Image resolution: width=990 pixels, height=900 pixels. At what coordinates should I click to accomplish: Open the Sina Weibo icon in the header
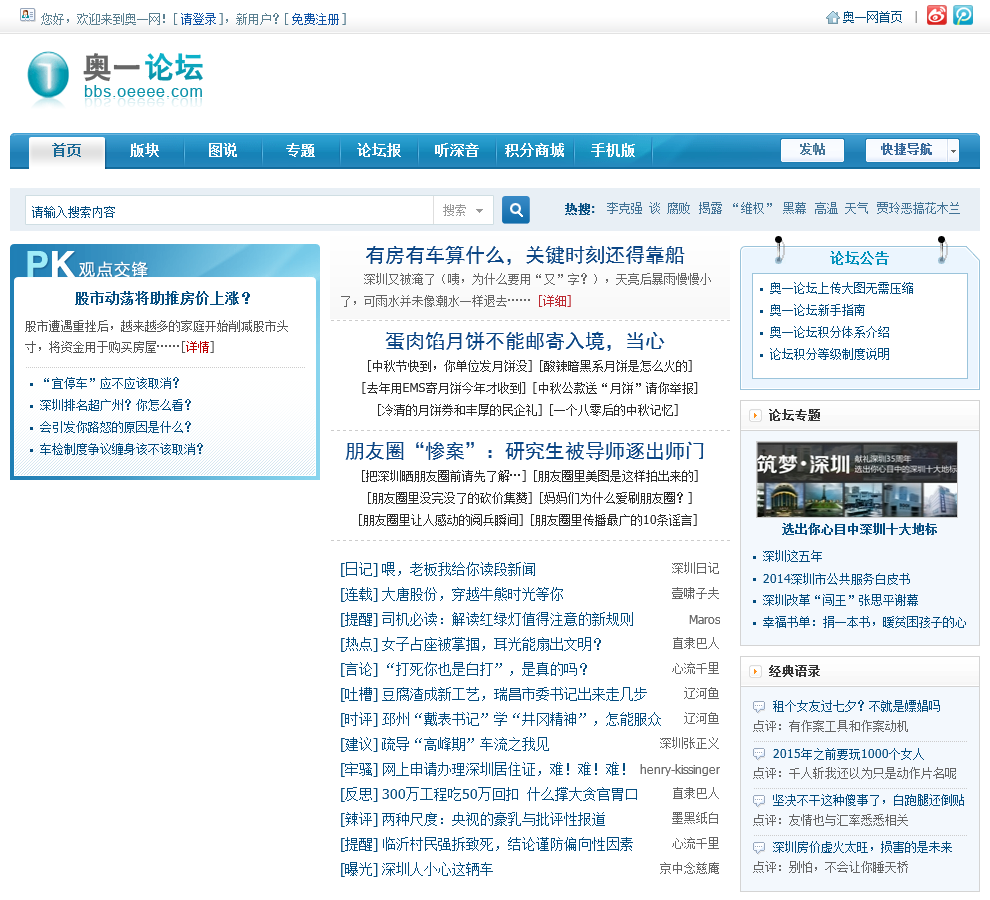click(x=936, y=15)
